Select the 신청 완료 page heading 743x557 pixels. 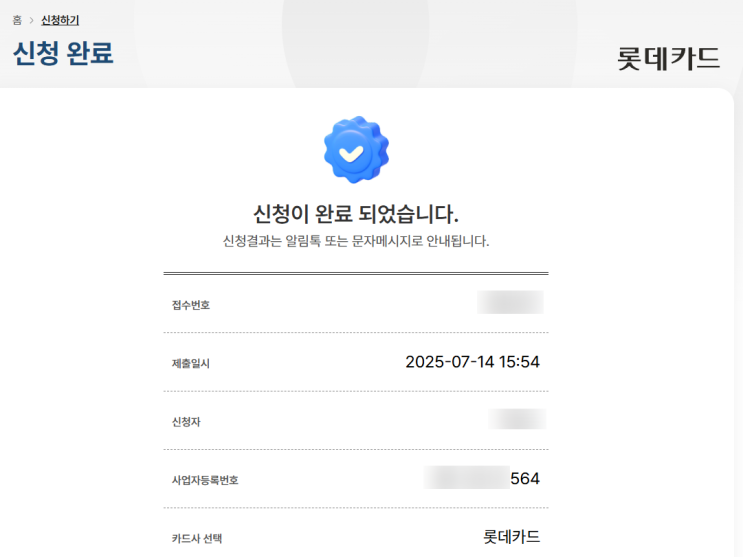(x=63, y=53)
